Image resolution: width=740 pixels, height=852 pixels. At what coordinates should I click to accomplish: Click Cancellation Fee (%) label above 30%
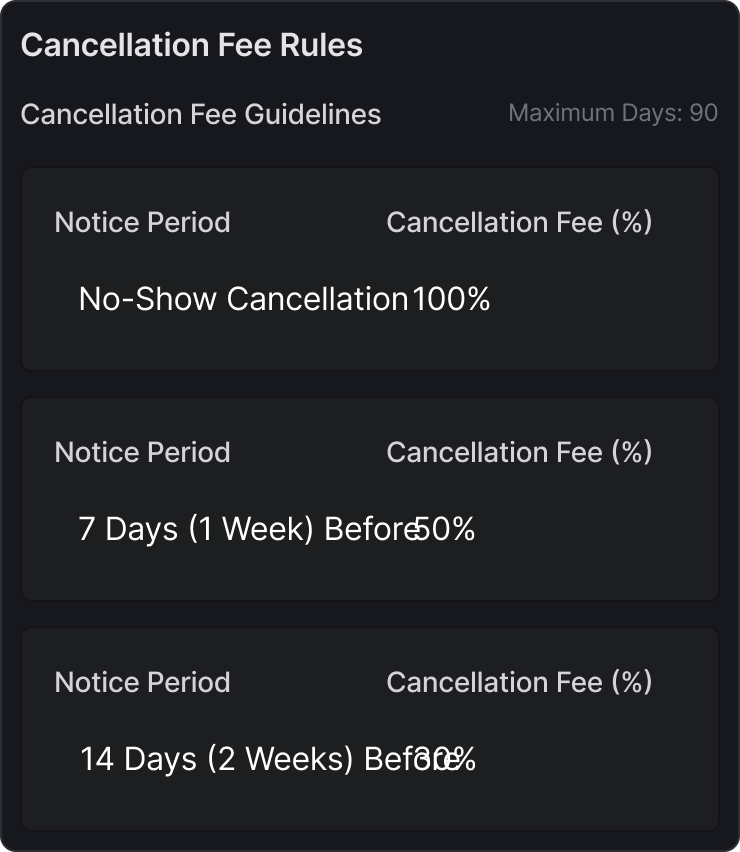coord(519,682)
